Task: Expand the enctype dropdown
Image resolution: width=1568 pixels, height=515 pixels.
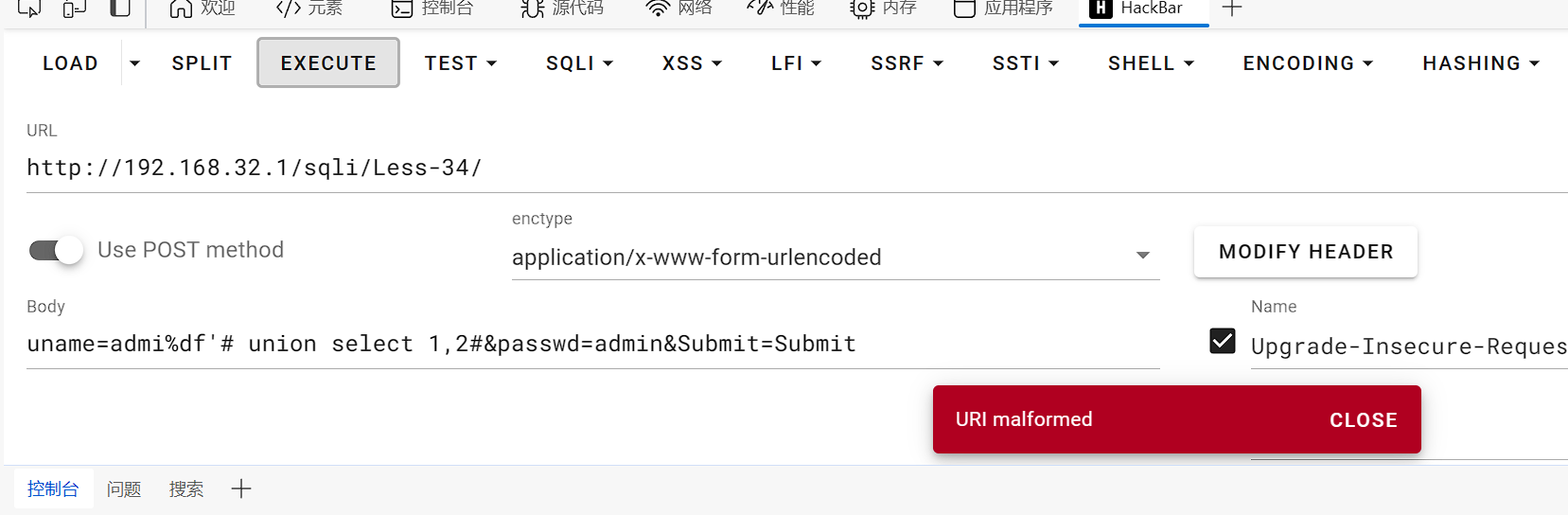Action: tap(1142, 256)
